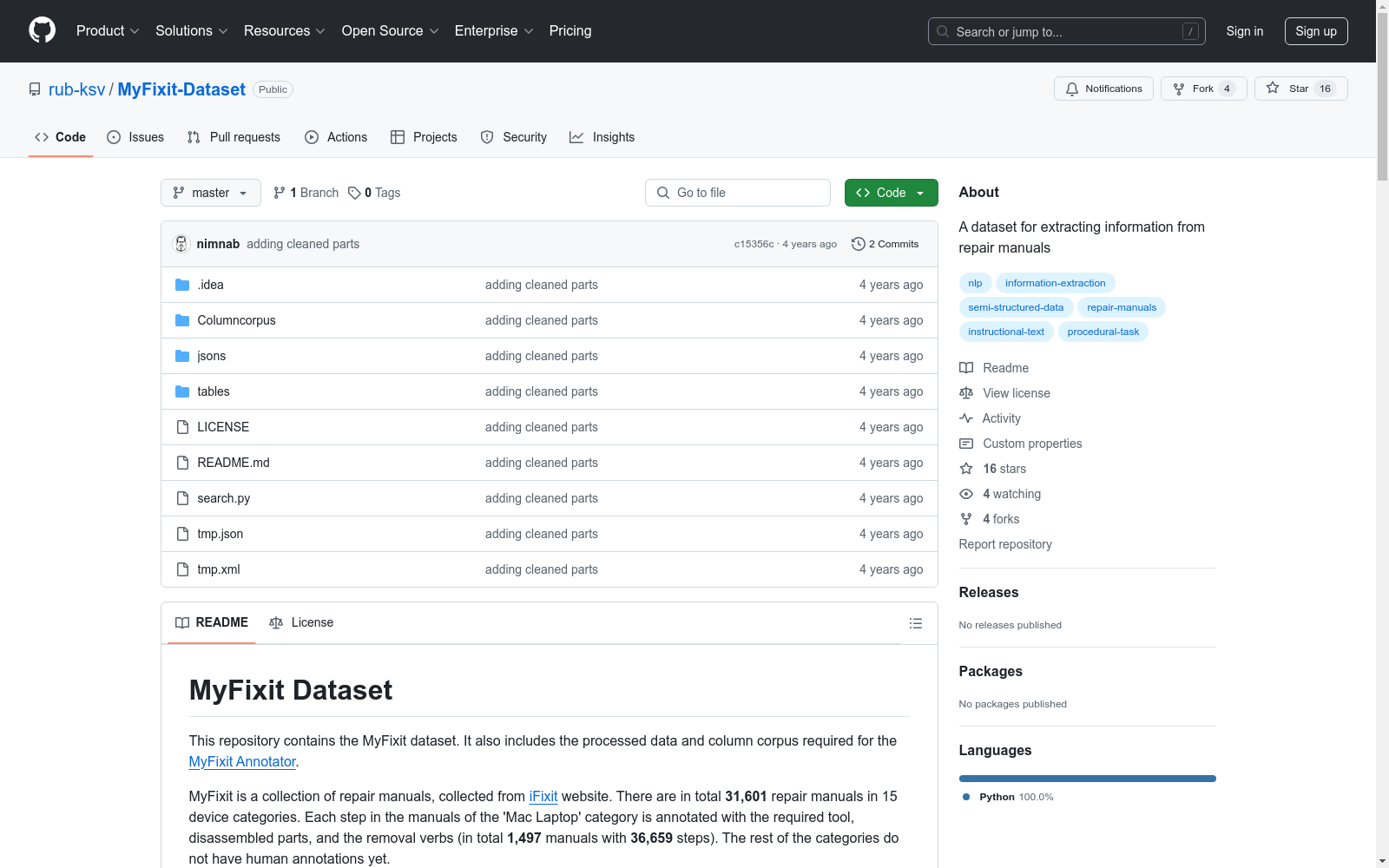The width and height of the screenshot is (1389, 868).
Task: Click the fork icon next to 4 forks
Action: click(966, 519)
